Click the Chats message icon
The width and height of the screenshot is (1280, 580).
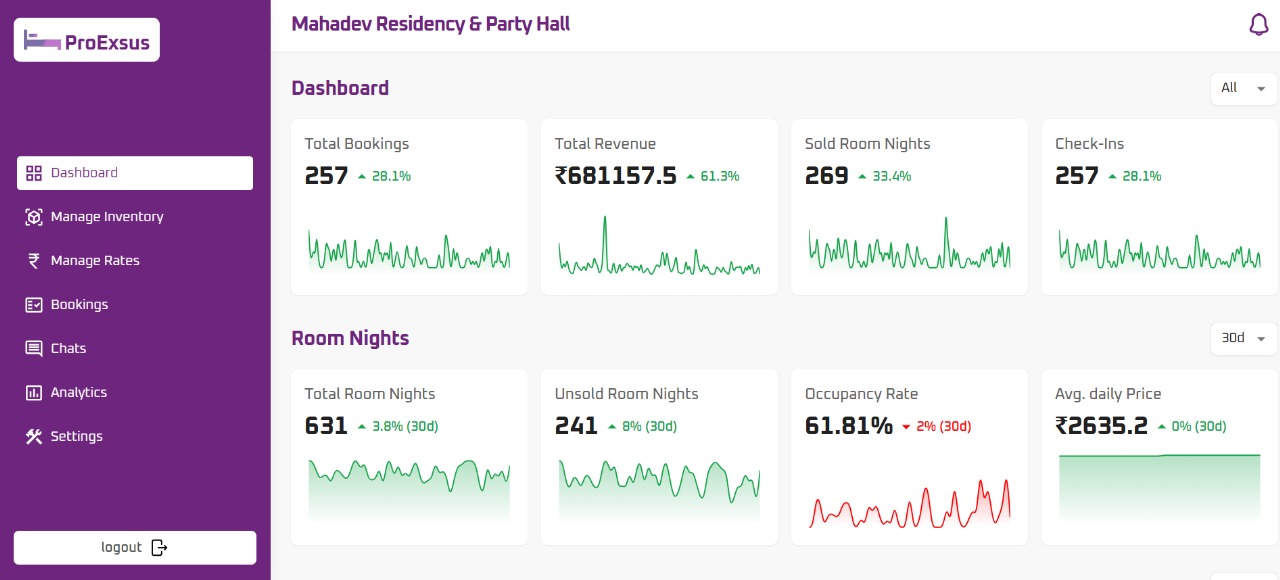(34, 349)
